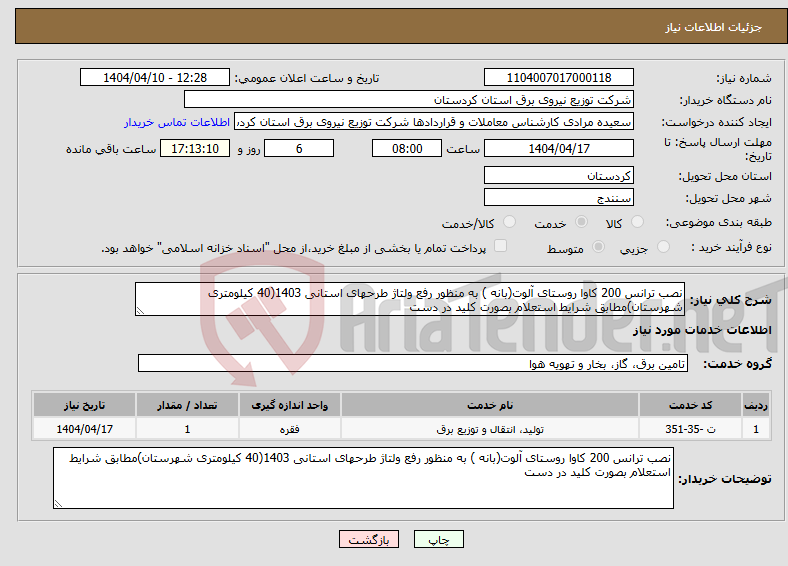Click the تاریخ و ساعت اعلان عمومی label
The image size is (788, 566).
pyautogui.click(x=307, y=78)
